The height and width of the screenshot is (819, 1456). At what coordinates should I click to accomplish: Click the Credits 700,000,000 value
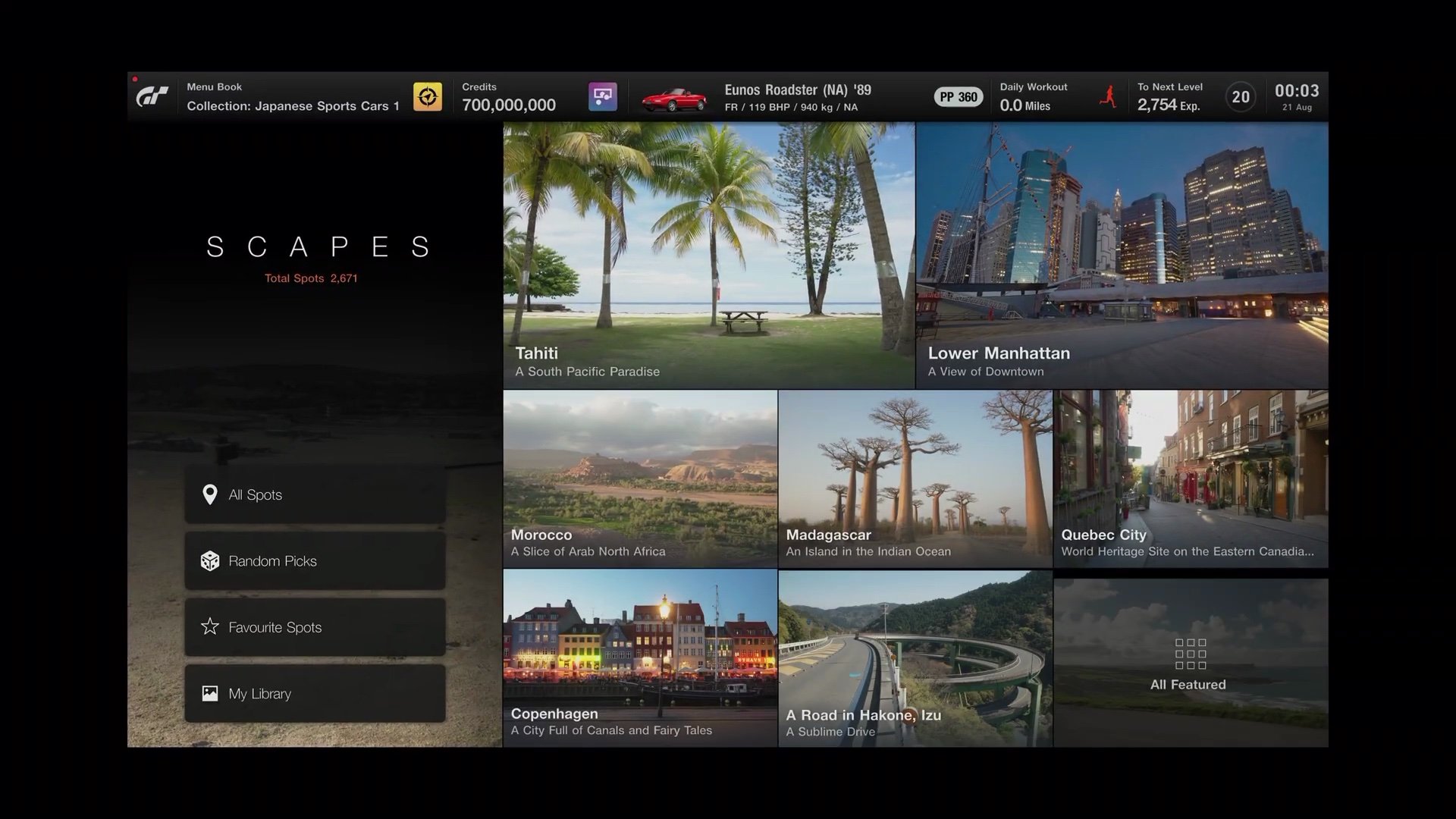pos(509,105)
